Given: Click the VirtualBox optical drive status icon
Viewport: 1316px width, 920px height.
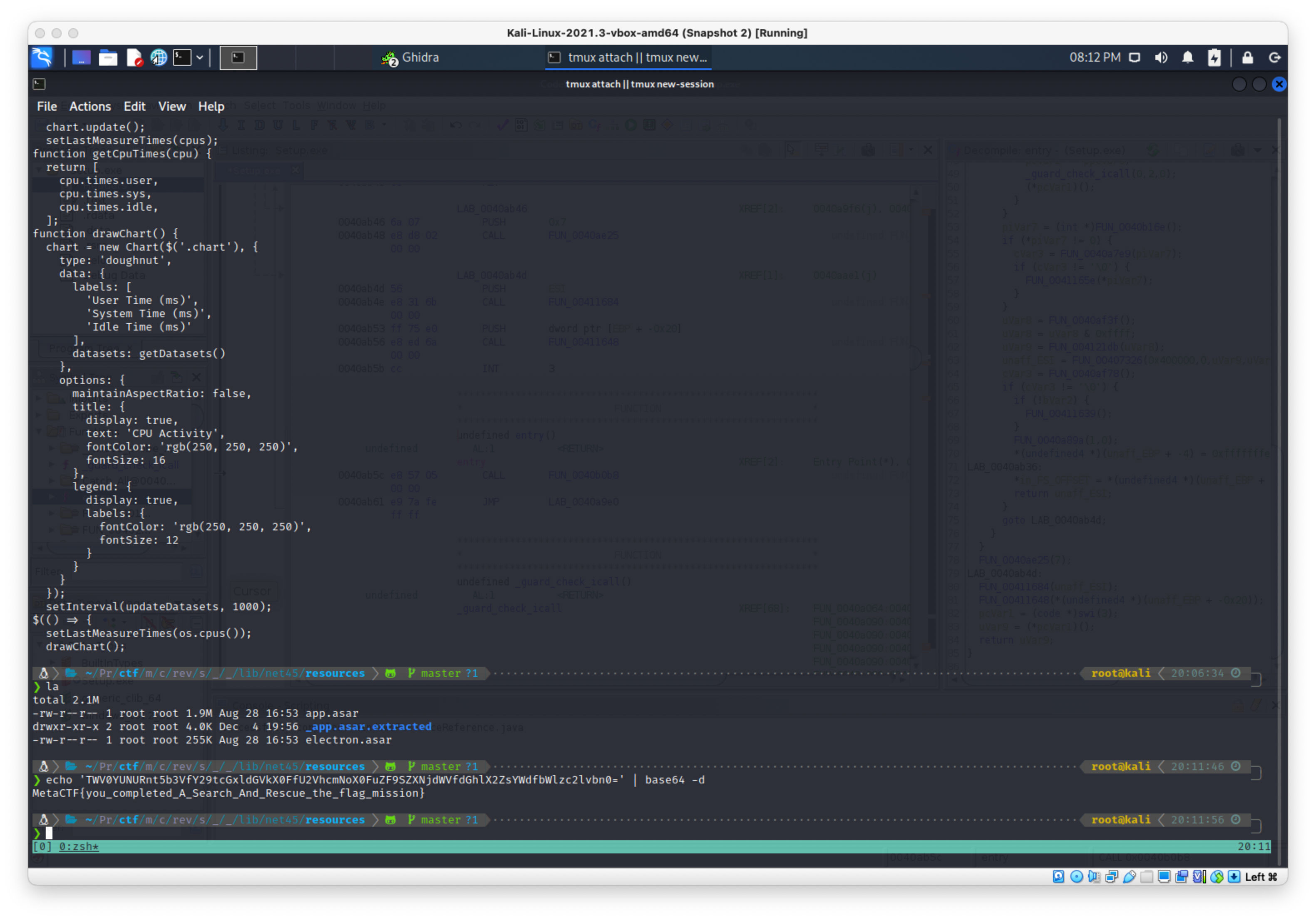Looking at the screenshot, I should [x=1076, y=876].
